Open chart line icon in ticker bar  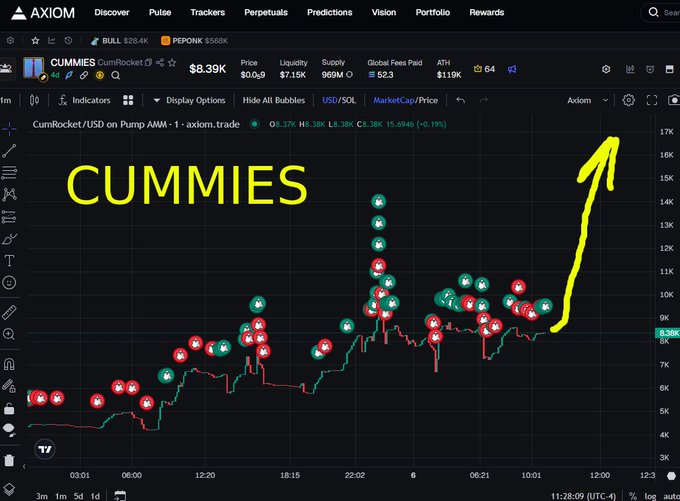[x=52, y=41]
